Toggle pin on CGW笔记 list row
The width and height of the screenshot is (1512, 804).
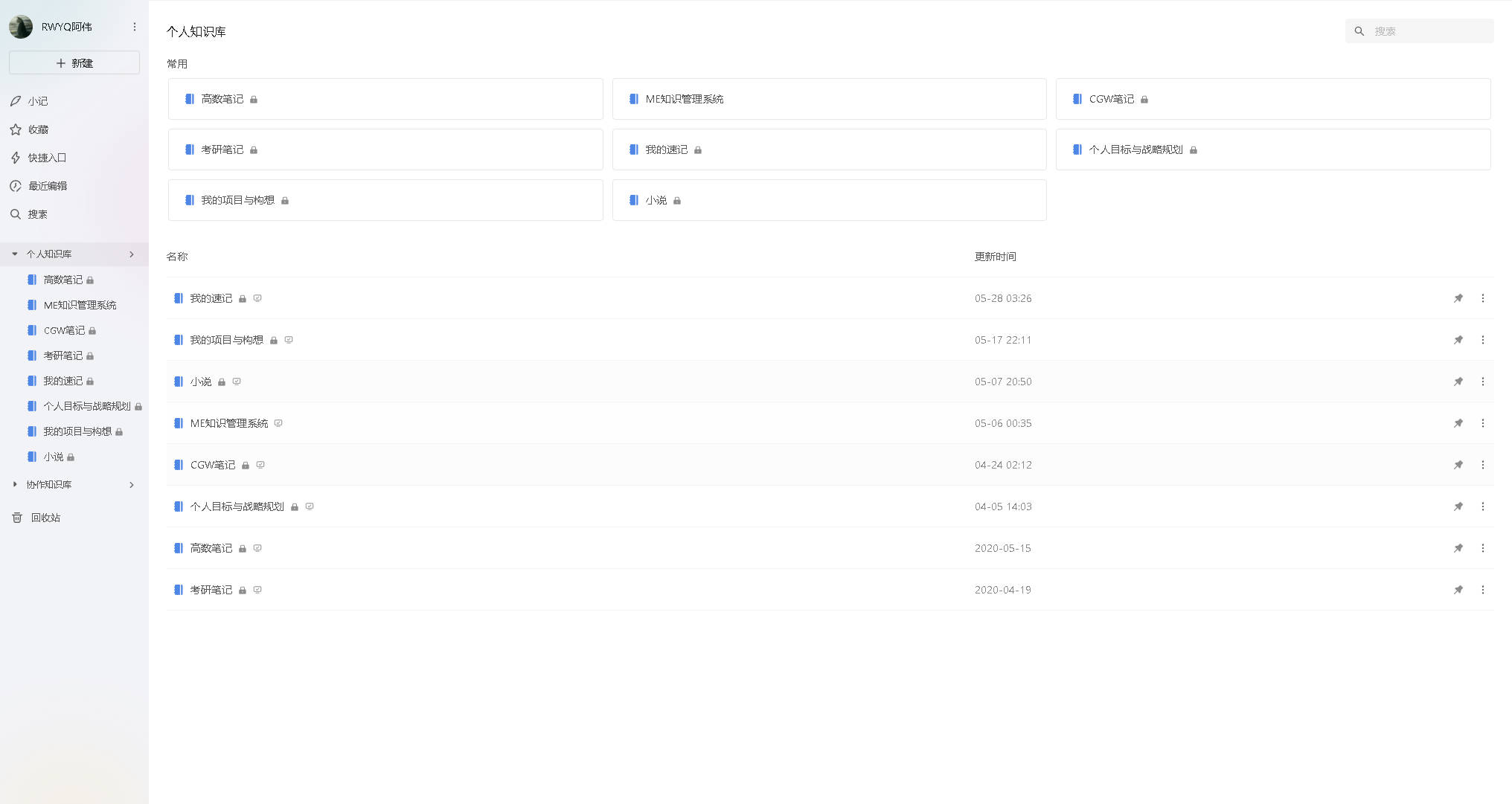point(1458,465)
